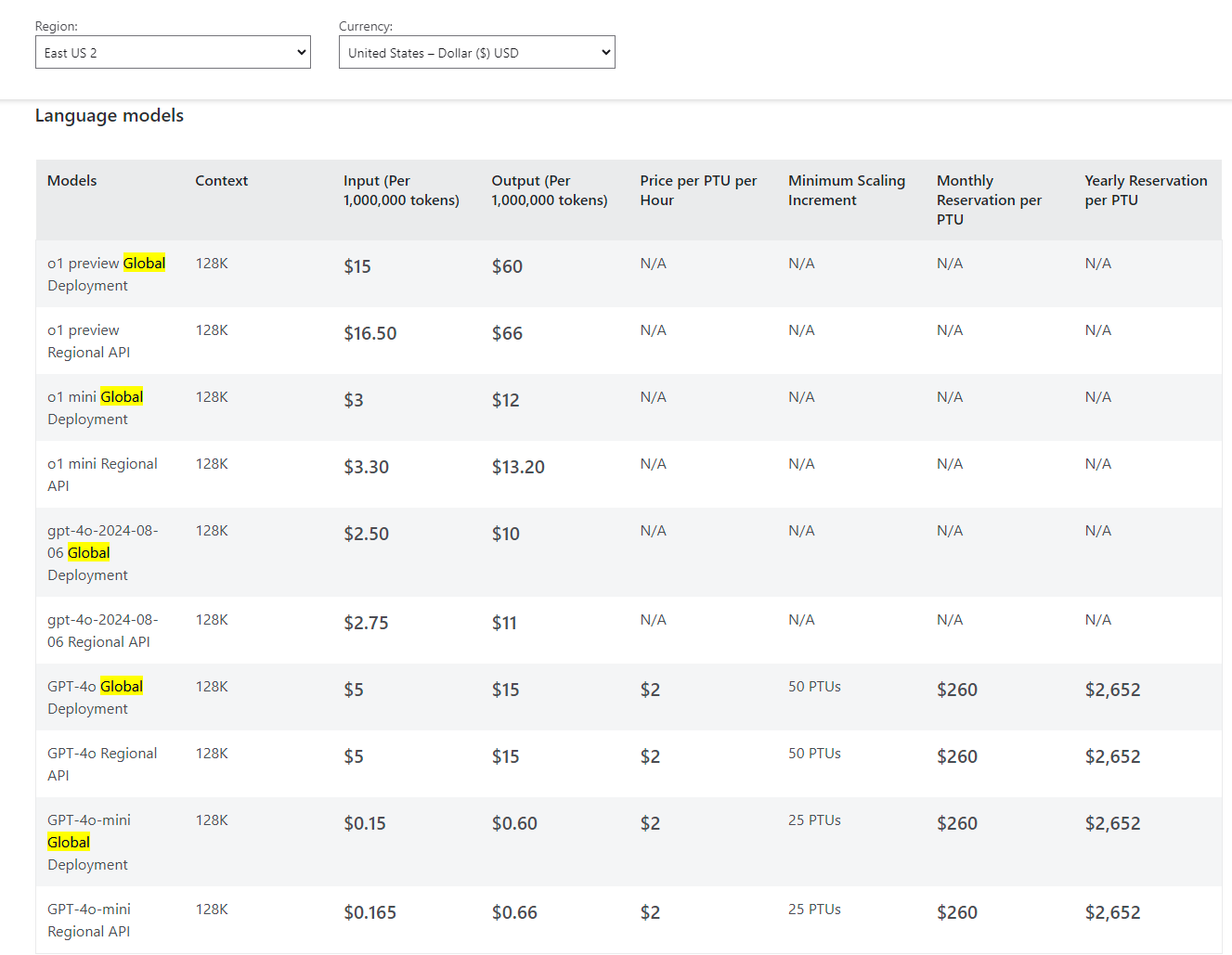Select the o1 preview Regional API row name
This screenshot has height=955, width=1232.
click(89, 341)
